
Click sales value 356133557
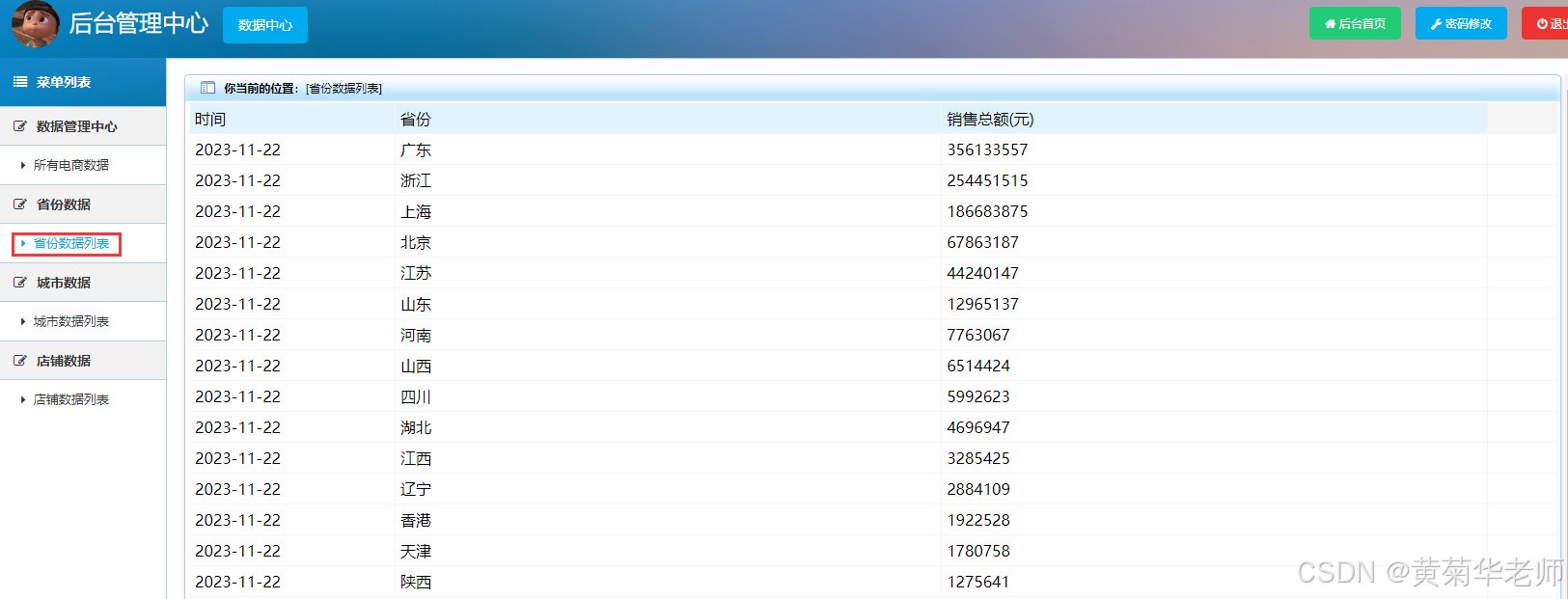coord(987,150)
